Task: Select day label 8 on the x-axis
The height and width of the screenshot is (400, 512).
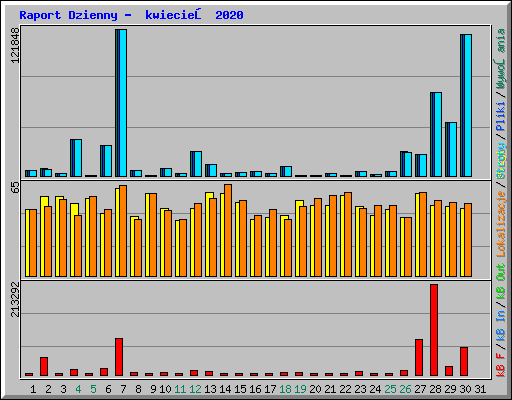Action: (138, 389)
